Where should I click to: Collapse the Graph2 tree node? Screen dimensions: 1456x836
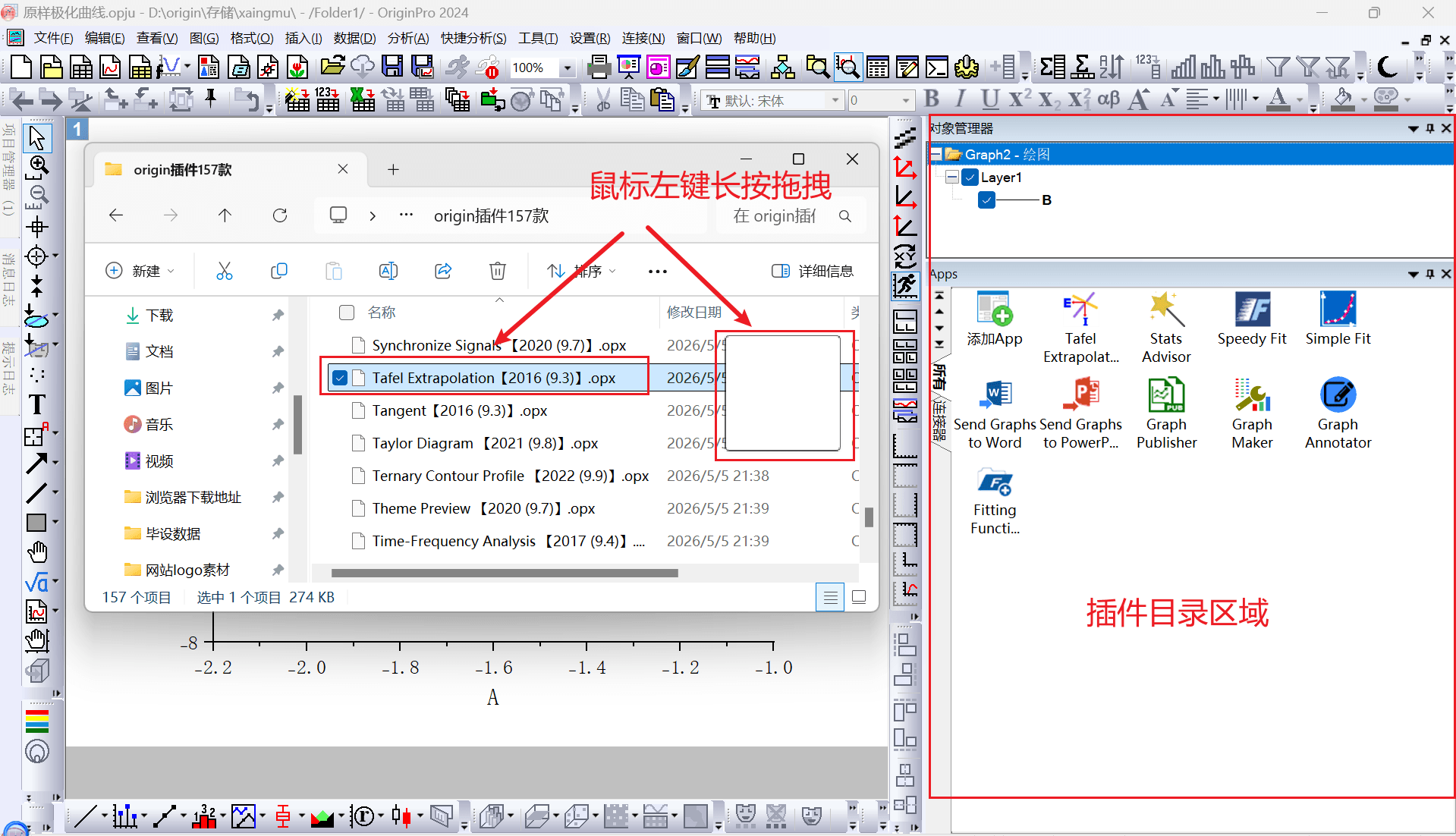(x=936, y=155)
